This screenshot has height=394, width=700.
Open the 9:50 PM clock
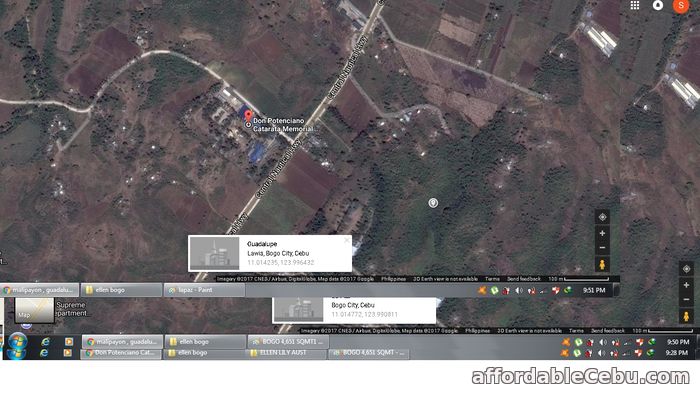pyautogui.click(x=678, y=342)
